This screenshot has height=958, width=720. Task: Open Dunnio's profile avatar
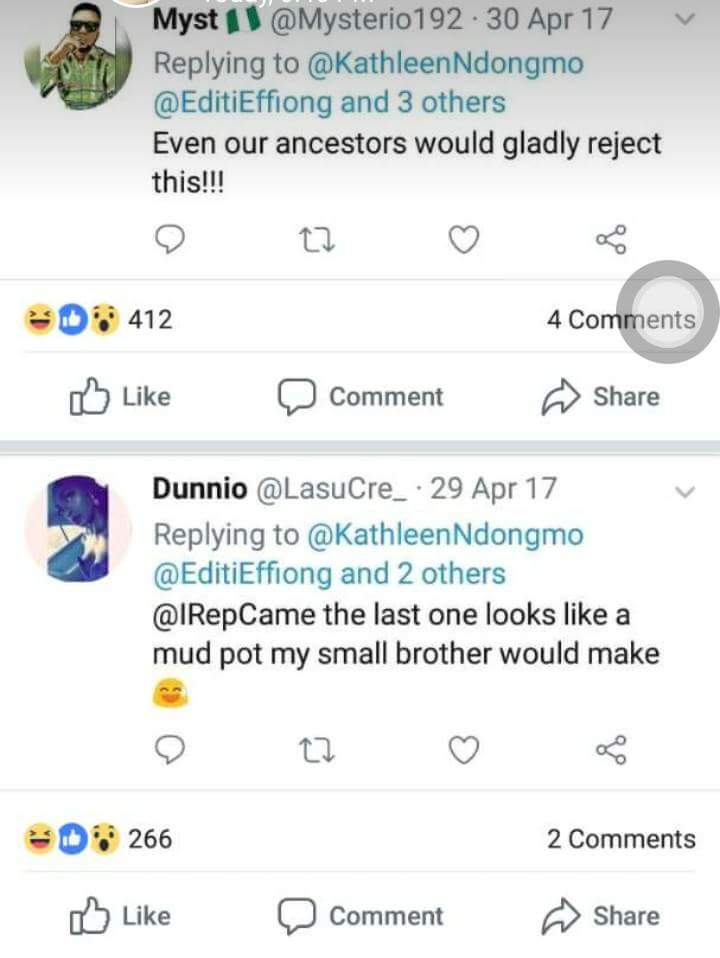[x=78, y=527]
